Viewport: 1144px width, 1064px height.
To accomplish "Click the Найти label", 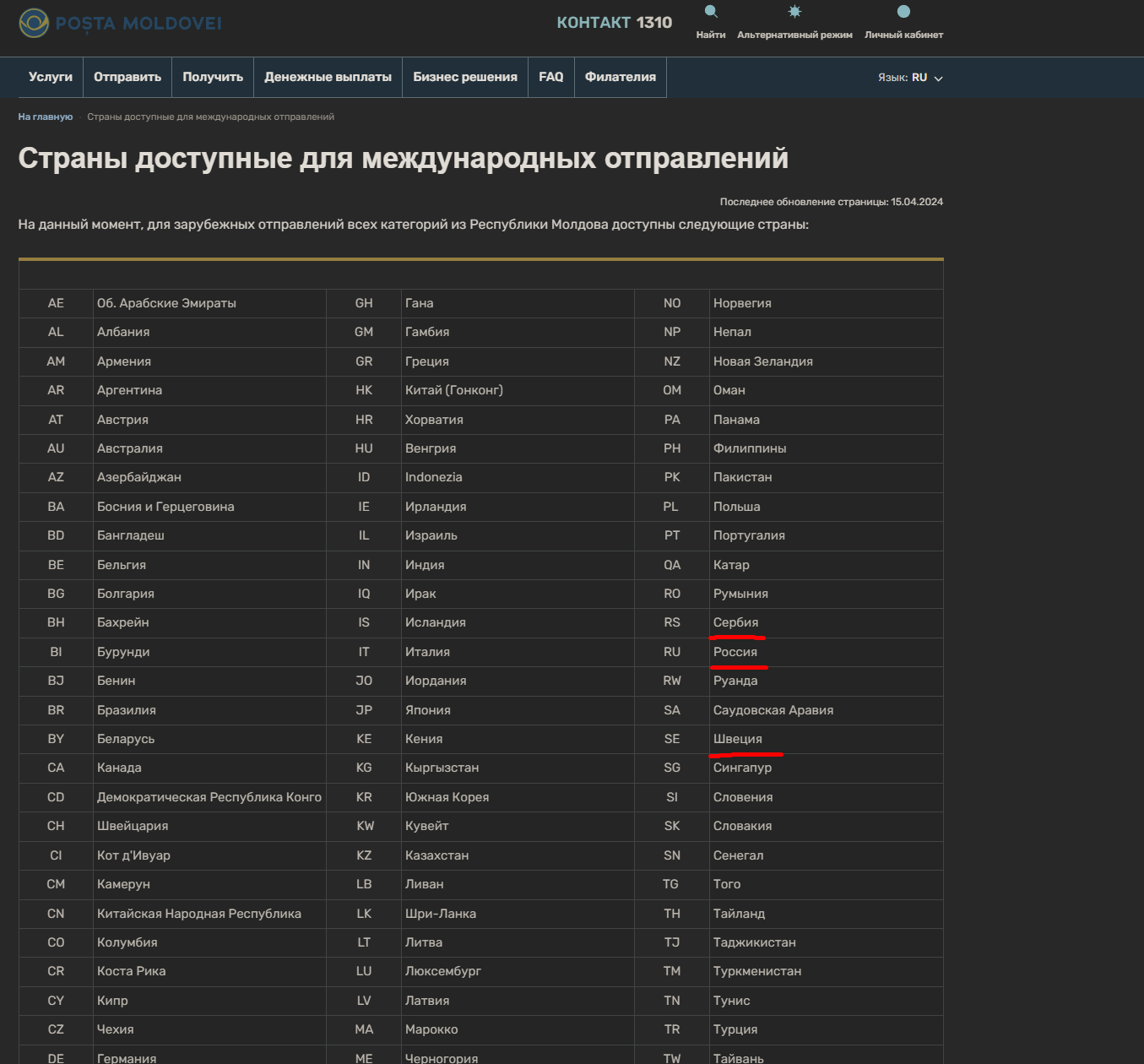I will [711, 35].
